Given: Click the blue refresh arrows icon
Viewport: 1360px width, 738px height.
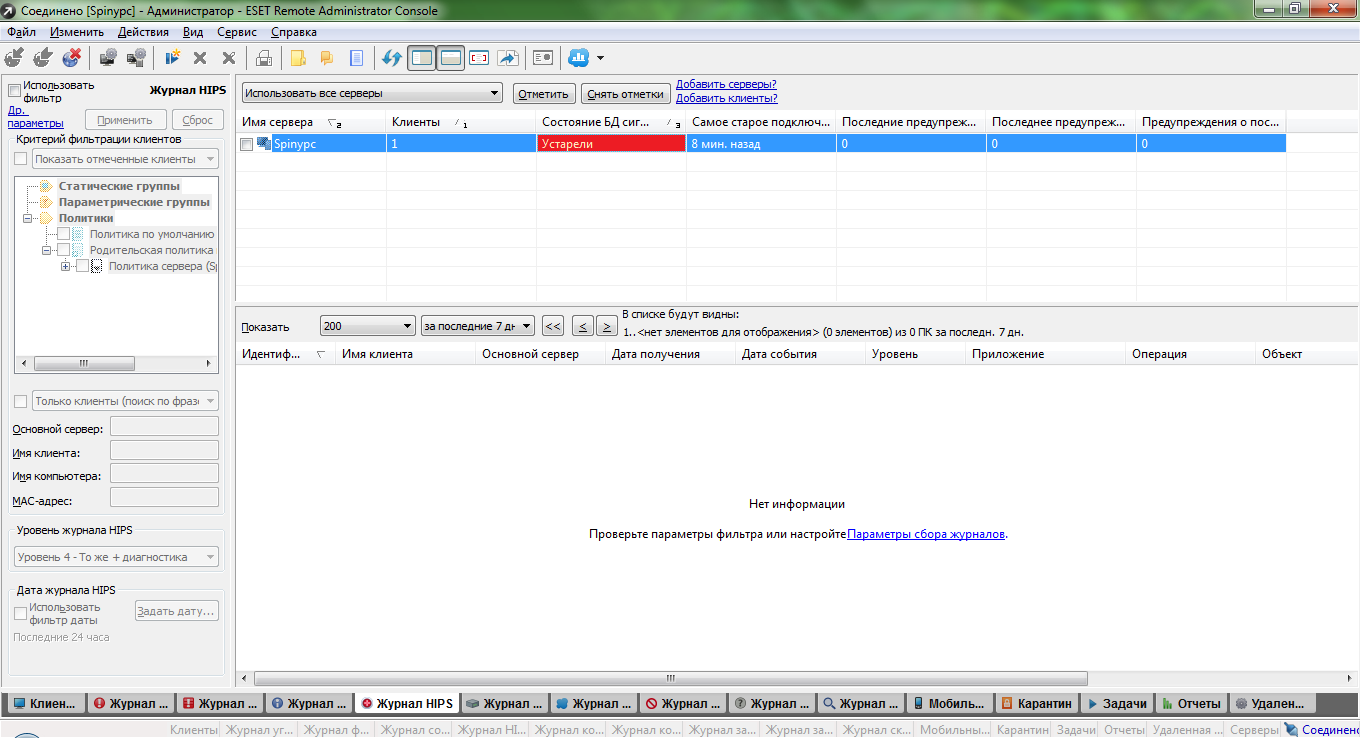Looking at the screenshot, I should tap(391, 58).
